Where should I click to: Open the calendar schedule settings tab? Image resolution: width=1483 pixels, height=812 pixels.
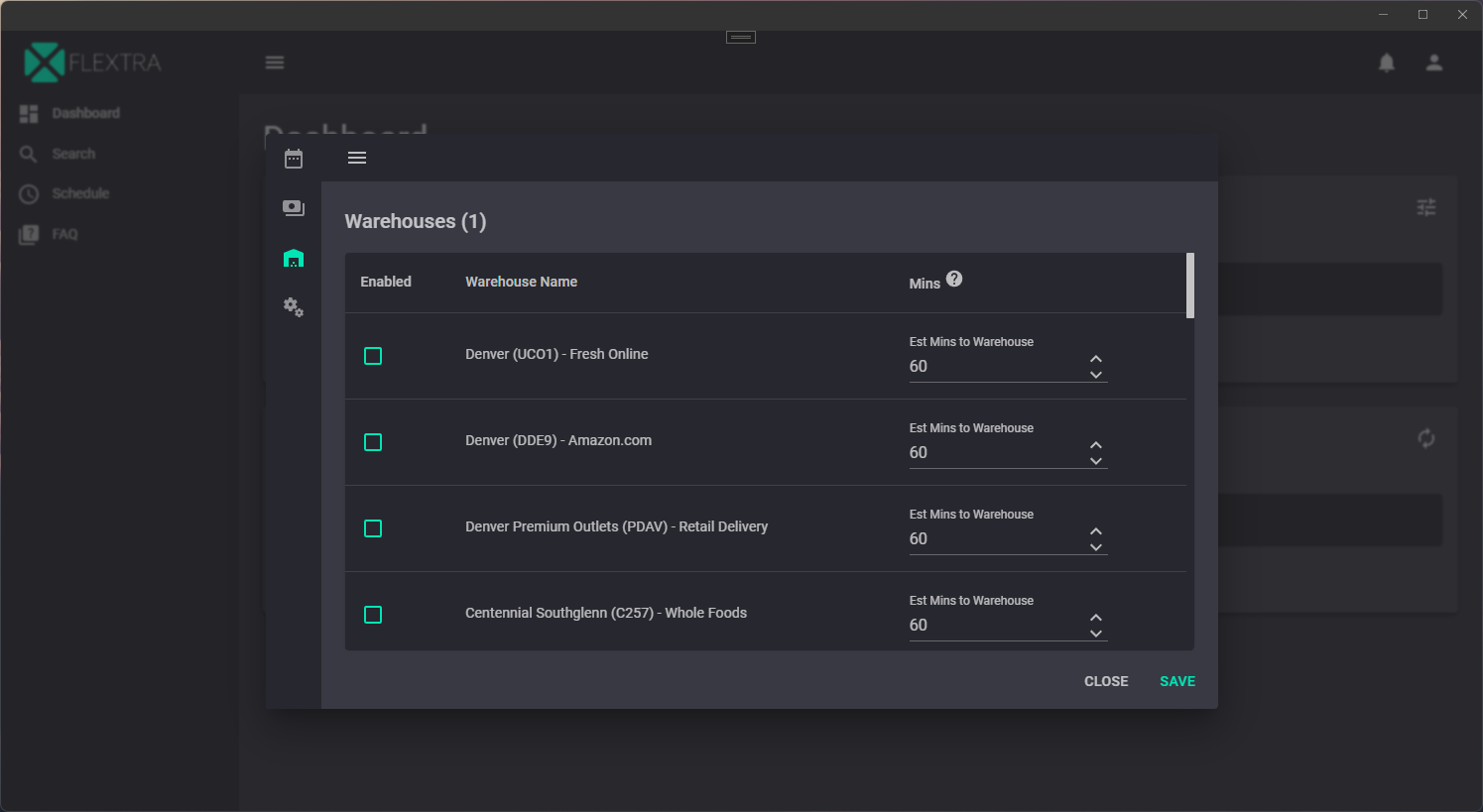pos(294,159)
